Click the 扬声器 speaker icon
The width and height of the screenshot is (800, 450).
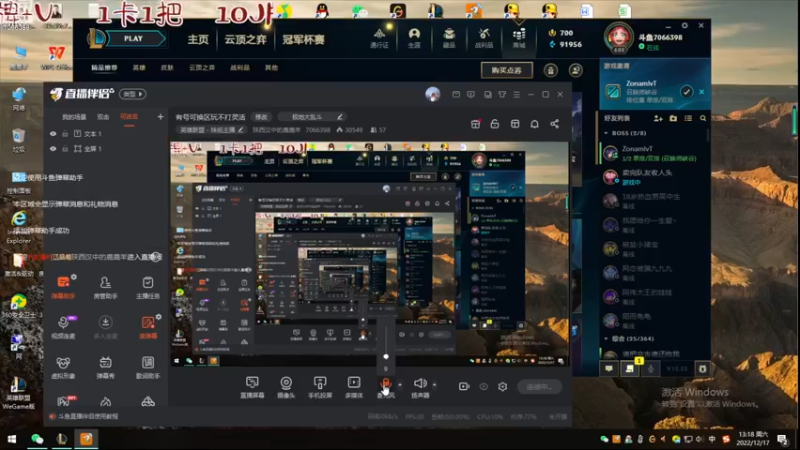420,383
